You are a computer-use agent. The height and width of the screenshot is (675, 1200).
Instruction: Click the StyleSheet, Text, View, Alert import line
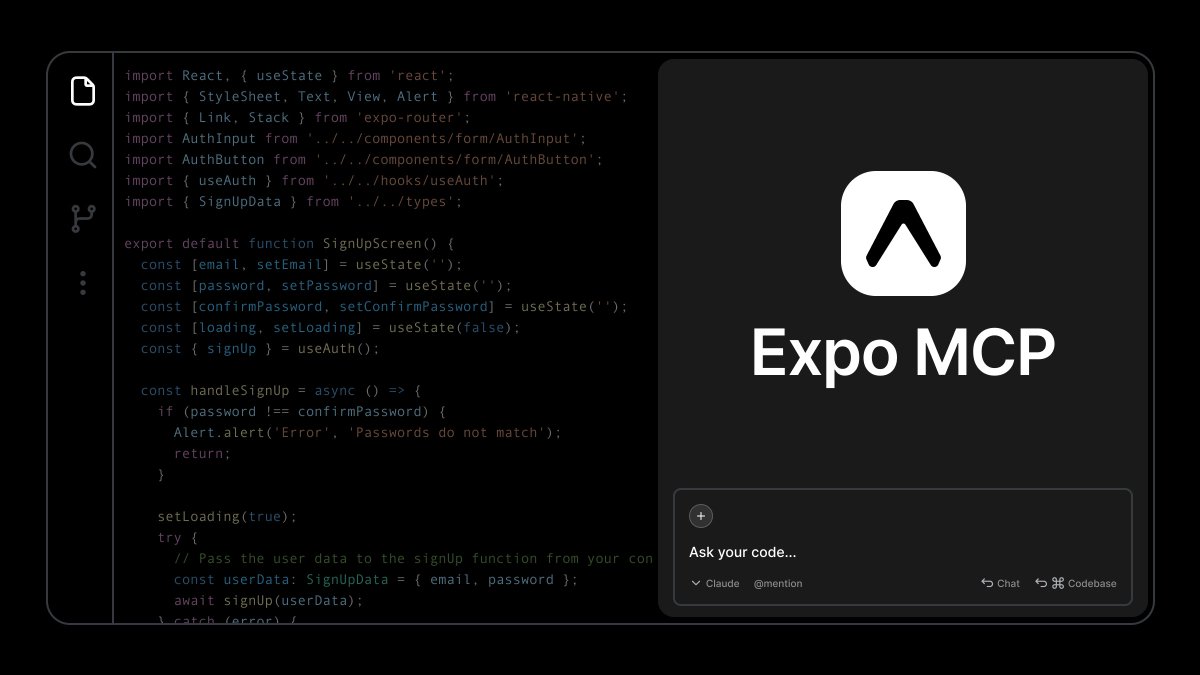pos(377,97)
